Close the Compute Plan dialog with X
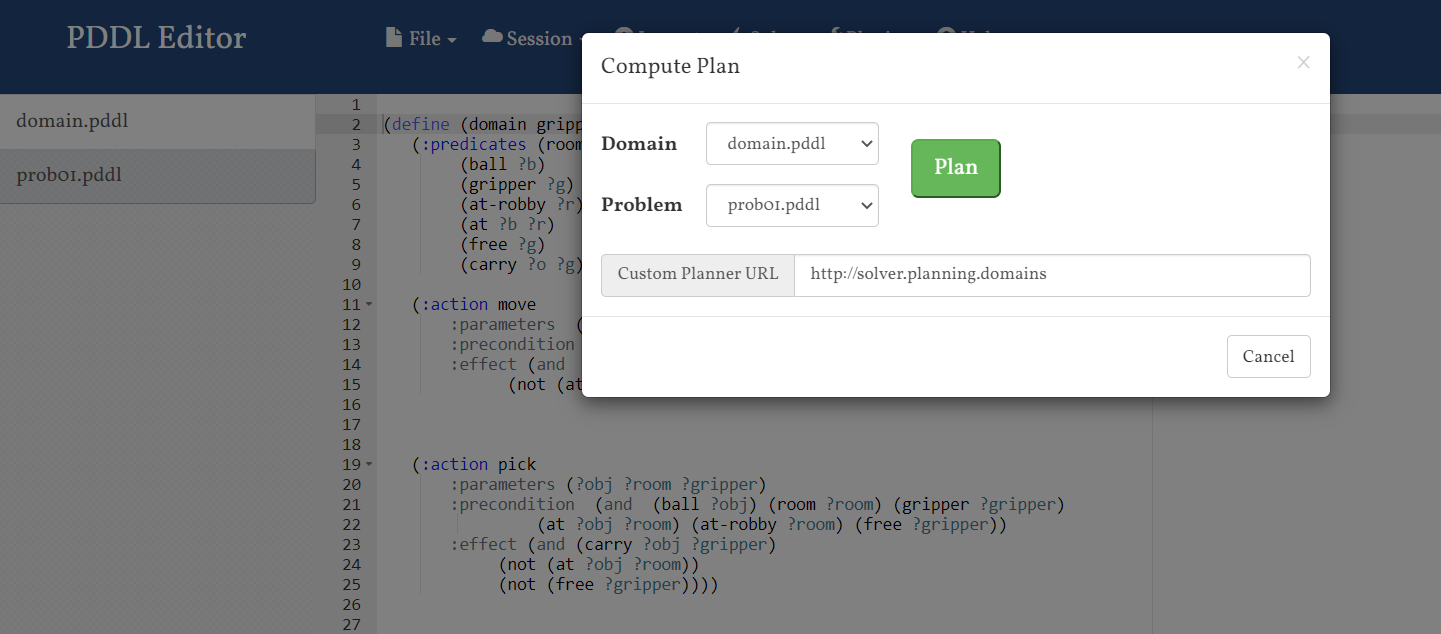This screenshot has height=634, width=1441. (x=1303, y=62)
